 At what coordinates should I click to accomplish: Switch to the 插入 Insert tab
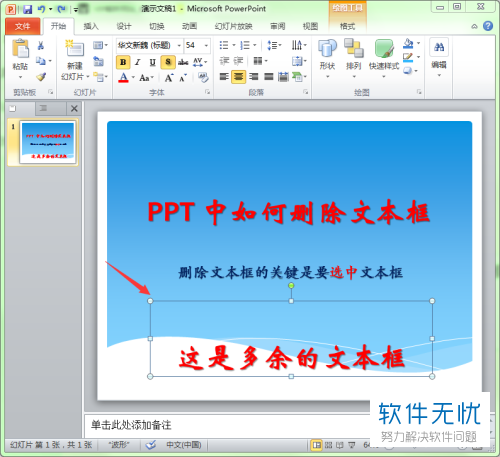(91, 26)
